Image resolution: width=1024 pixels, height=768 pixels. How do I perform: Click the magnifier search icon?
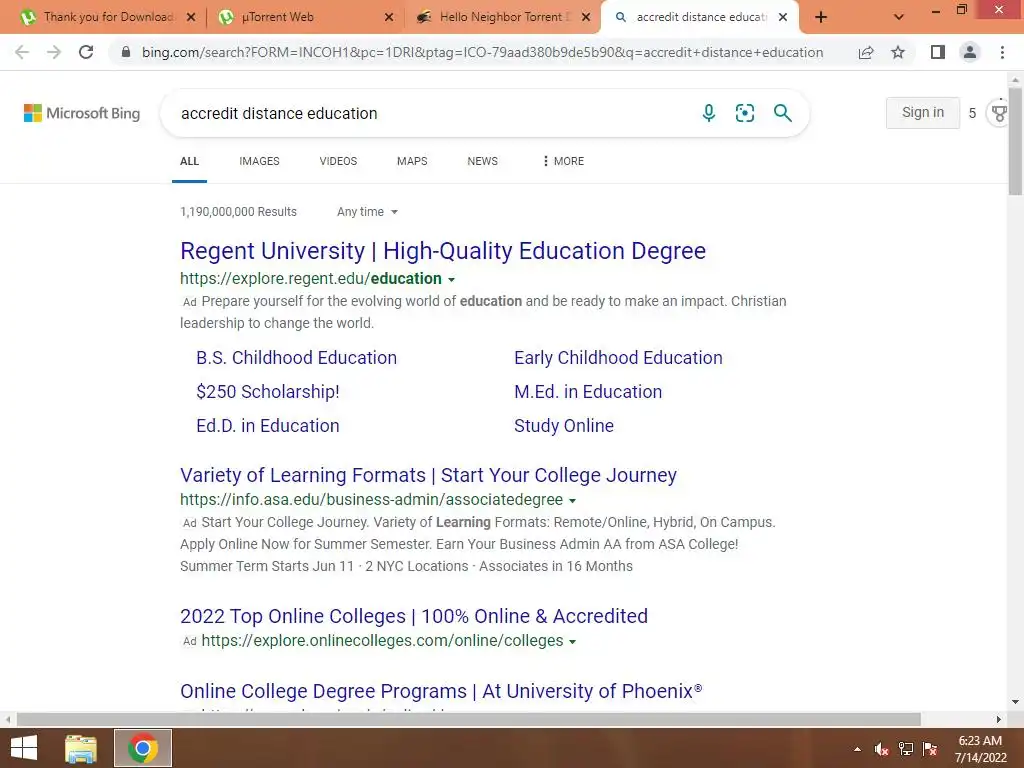coord(782,113)
